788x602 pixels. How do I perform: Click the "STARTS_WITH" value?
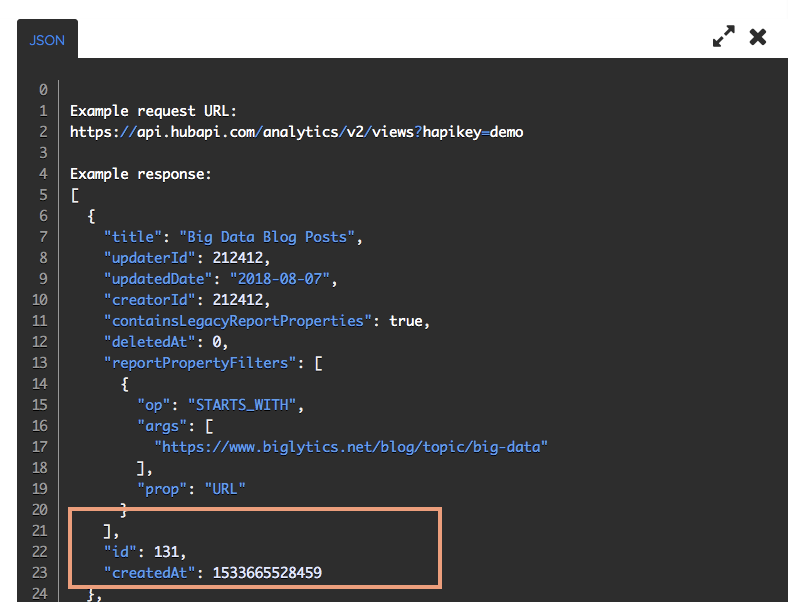(242, 405)
